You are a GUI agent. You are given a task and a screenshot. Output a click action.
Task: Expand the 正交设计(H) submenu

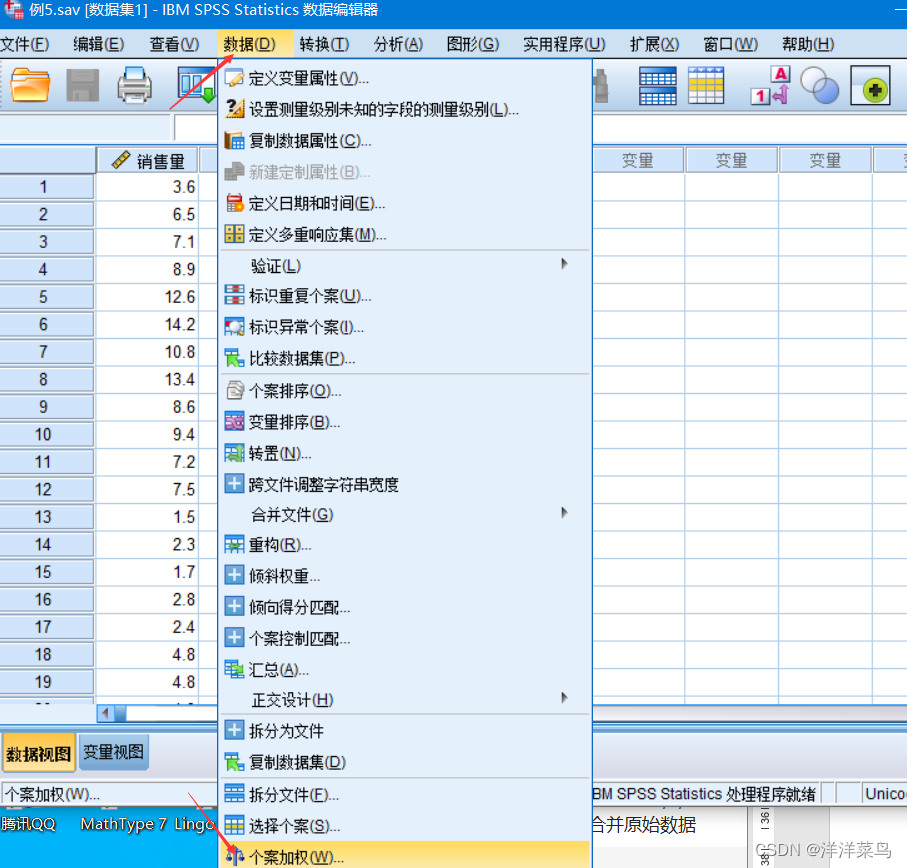(x=405, y=700)
